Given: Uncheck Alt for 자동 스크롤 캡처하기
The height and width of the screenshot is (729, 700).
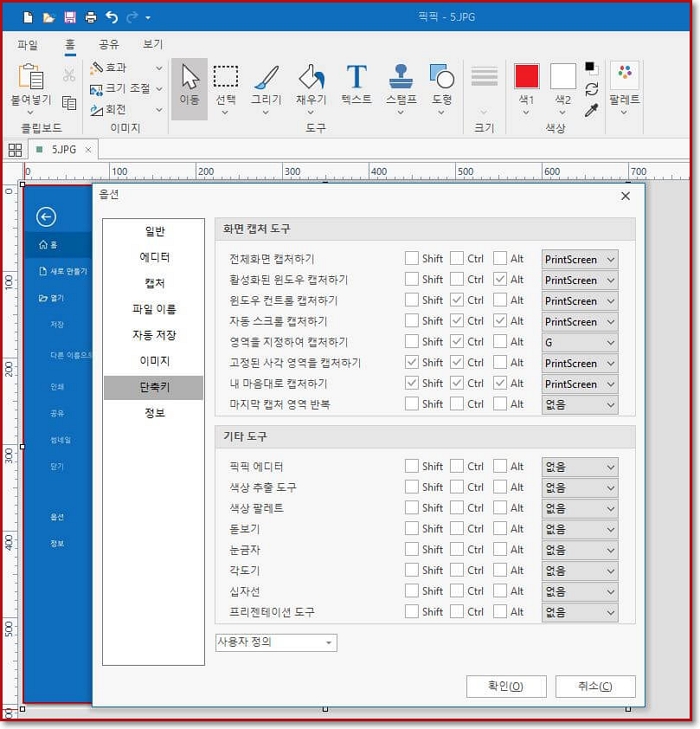Looking at the screenshot, I should [x=500, y=320].
